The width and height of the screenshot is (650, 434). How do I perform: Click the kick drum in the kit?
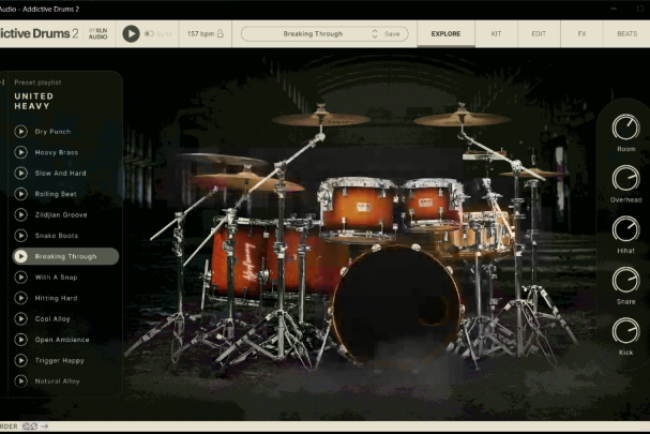(x=397, y=305)
